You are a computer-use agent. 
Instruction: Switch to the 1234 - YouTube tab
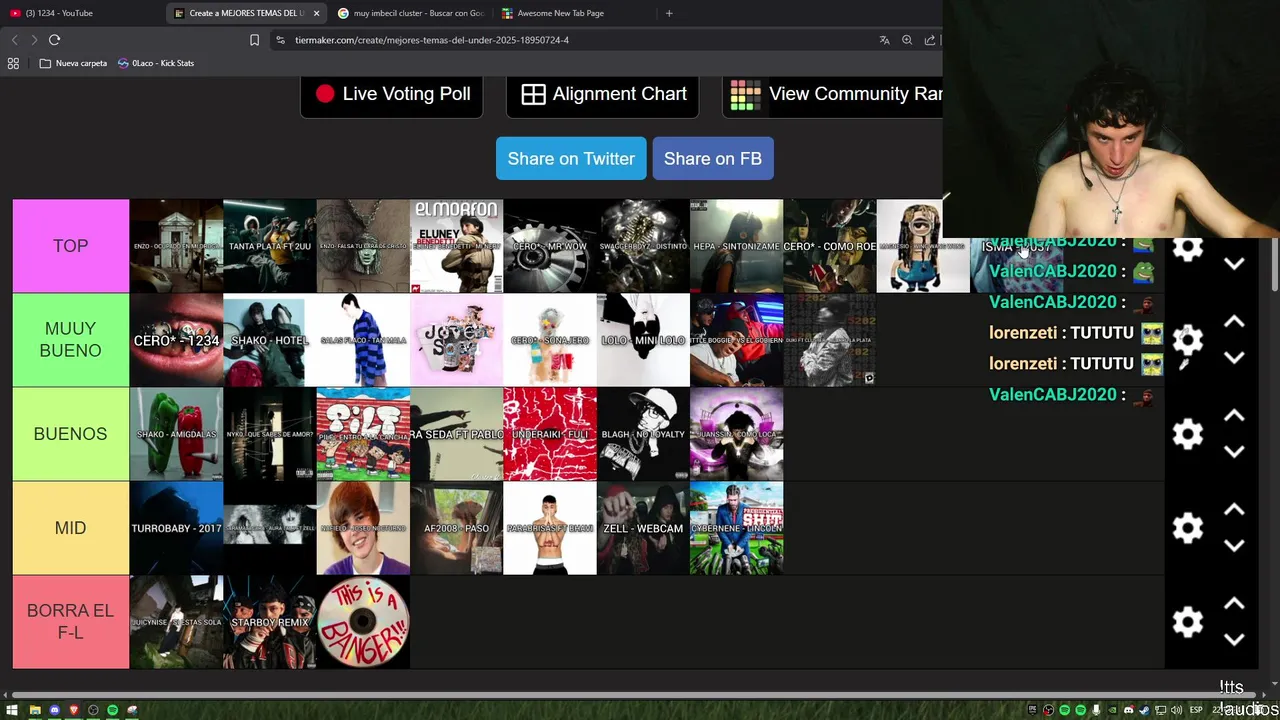pos(82,13)
